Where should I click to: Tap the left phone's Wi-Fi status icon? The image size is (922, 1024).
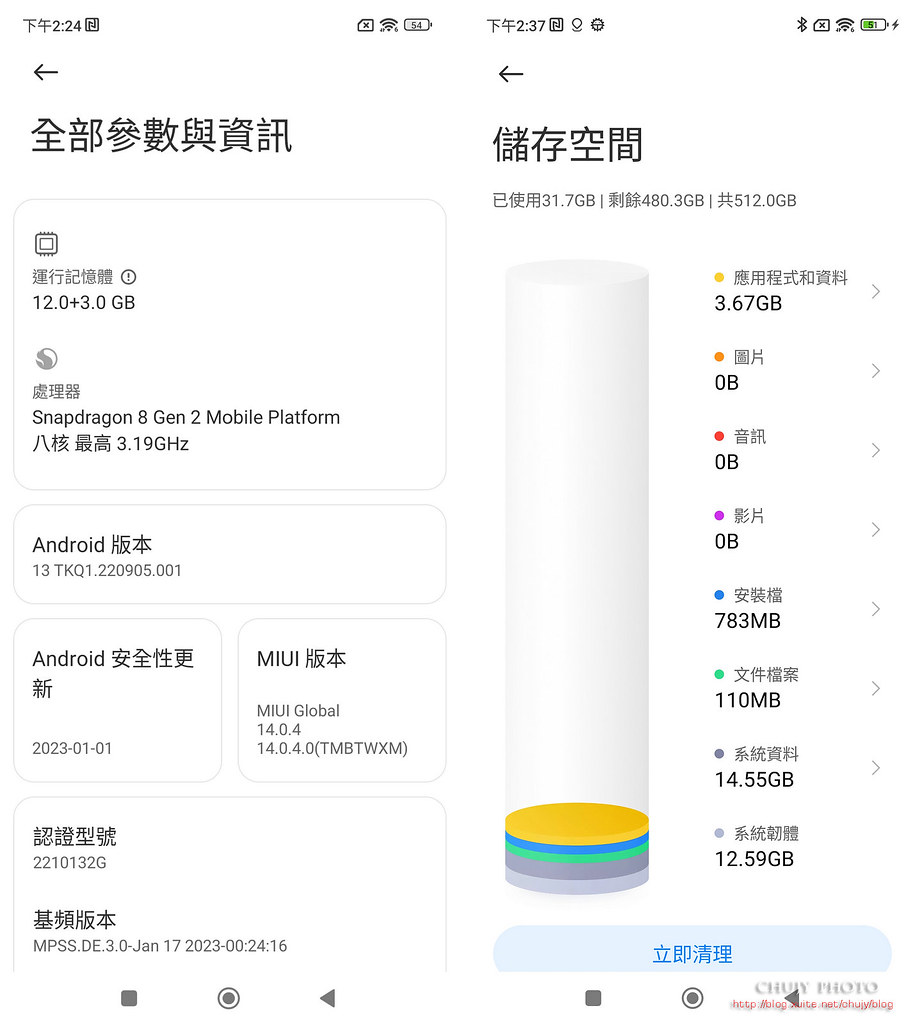coord(389,25)
